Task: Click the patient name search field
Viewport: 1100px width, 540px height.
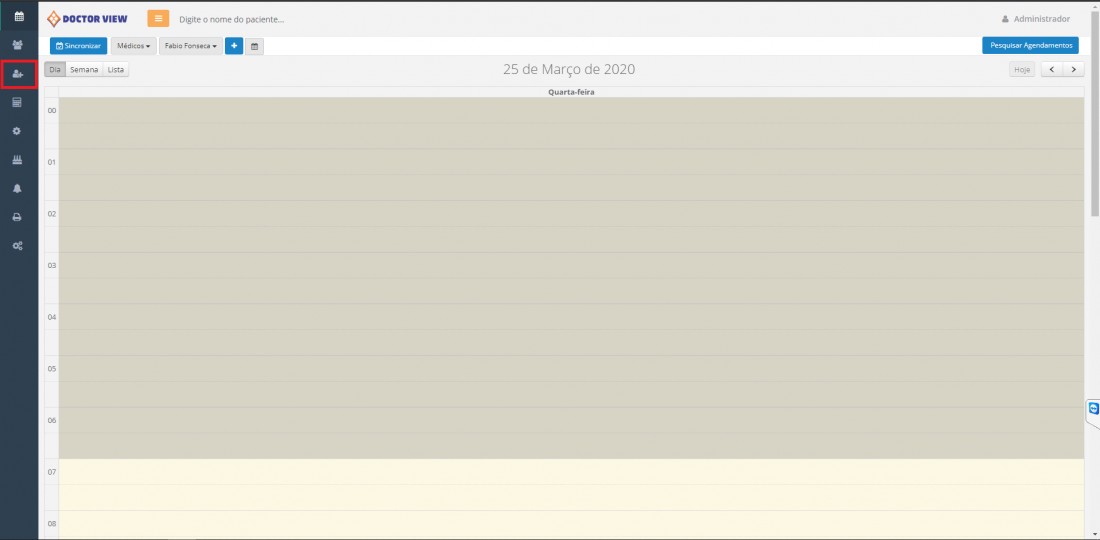Action: tap(300, 19)
